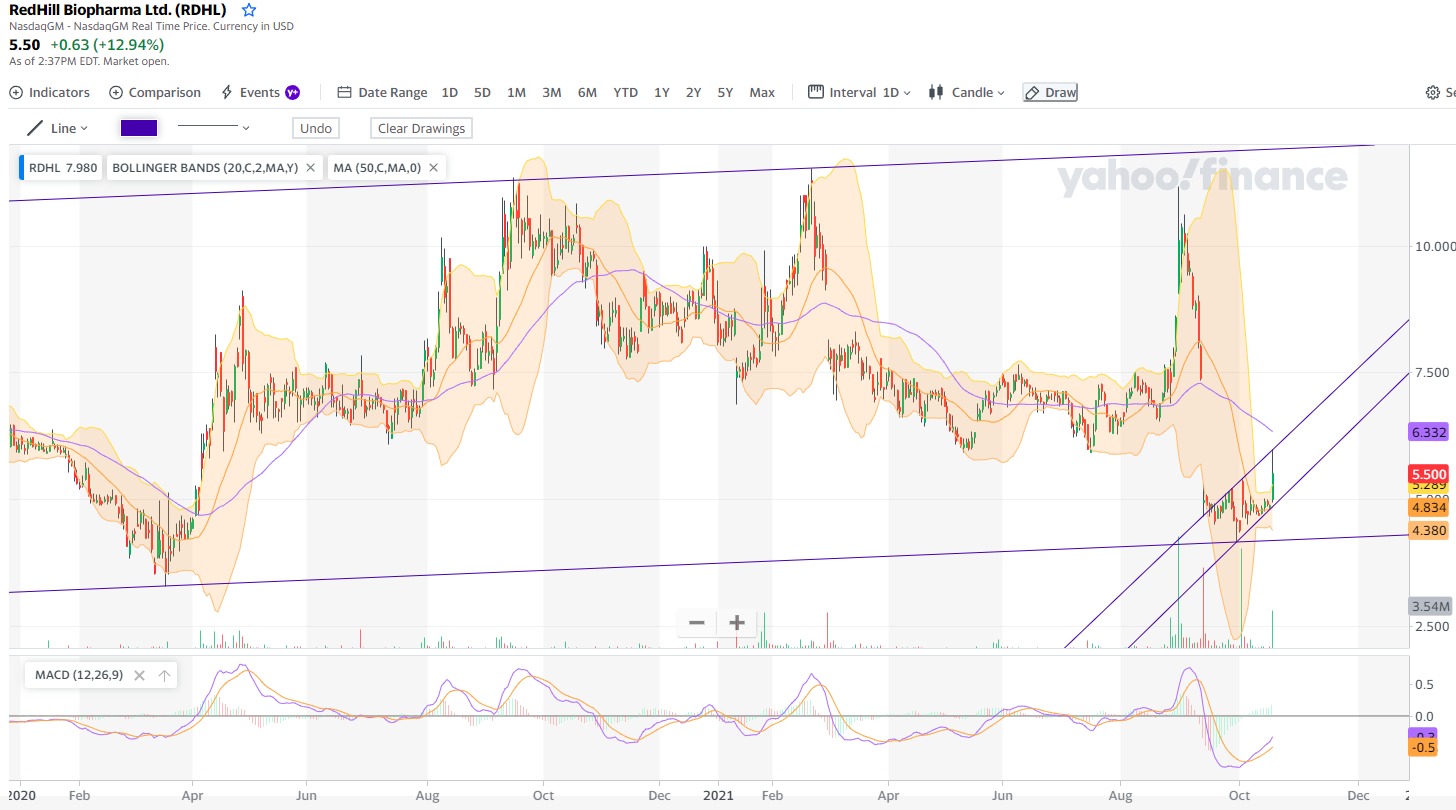This screenshot has width=1456, height=810.
Task: Select the Max date range
Action: pyautogui.click(x=762, y=92)
